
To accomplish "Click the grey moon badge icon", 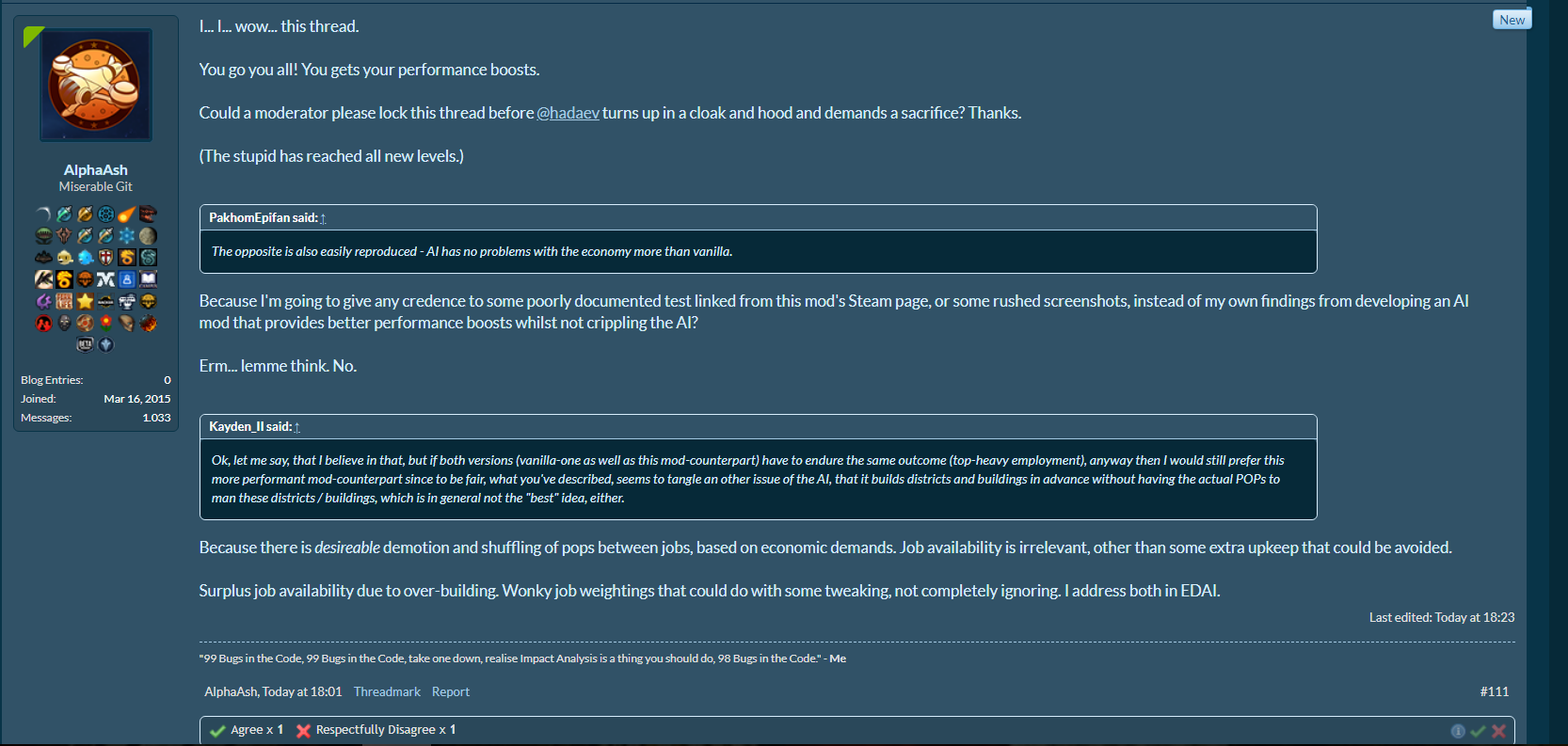I will click(148, 236).
